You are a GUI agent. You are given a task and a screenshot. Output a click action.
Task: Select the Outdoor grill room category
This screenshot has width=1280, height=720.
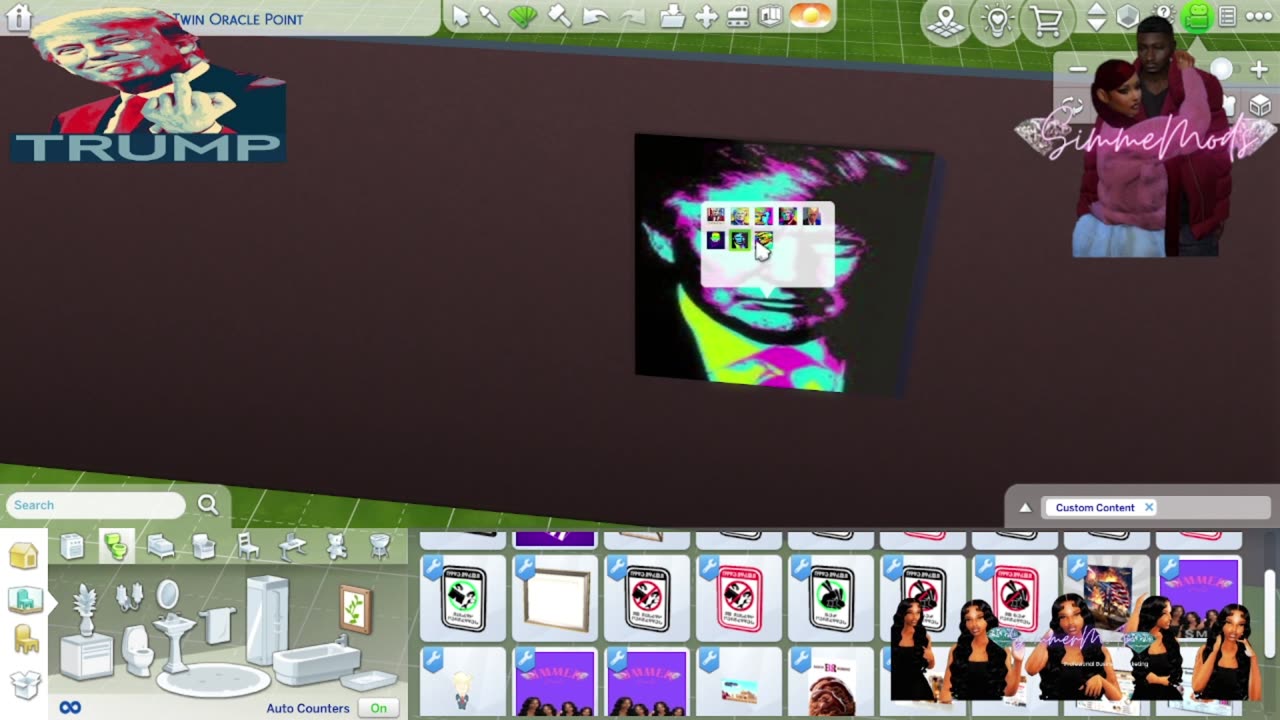click(x=380, y=546)
